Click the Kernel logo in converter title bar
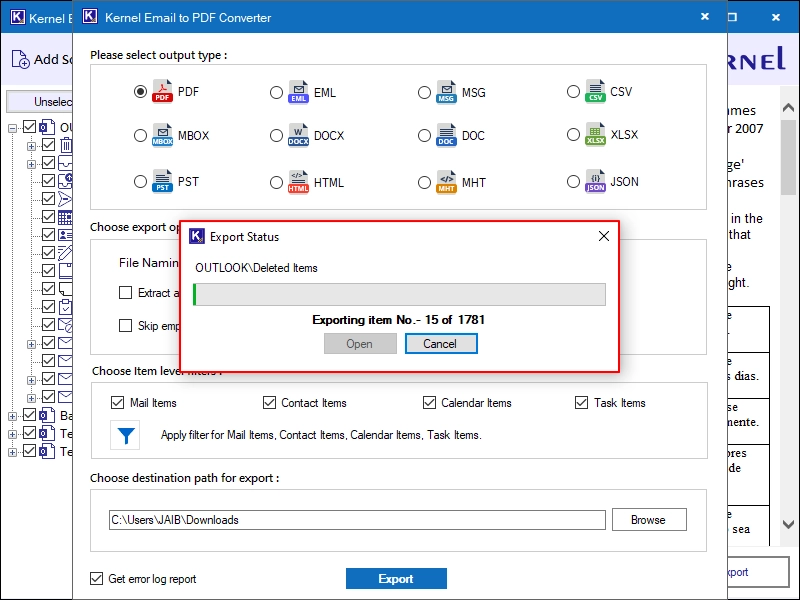 (x=90, y=16)
